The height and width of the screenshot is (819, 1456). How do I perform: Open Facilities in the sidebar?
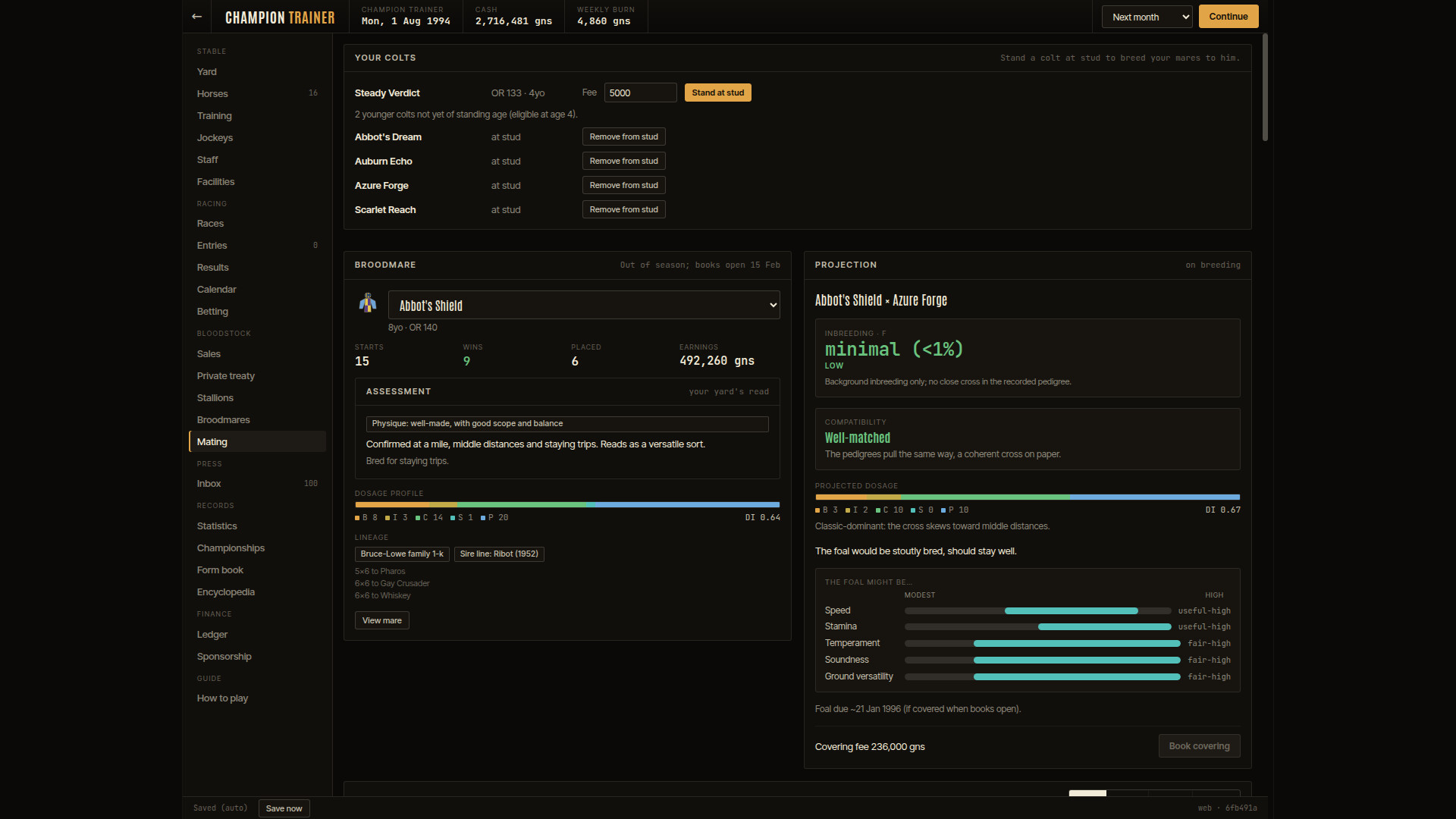click(257, 182)
